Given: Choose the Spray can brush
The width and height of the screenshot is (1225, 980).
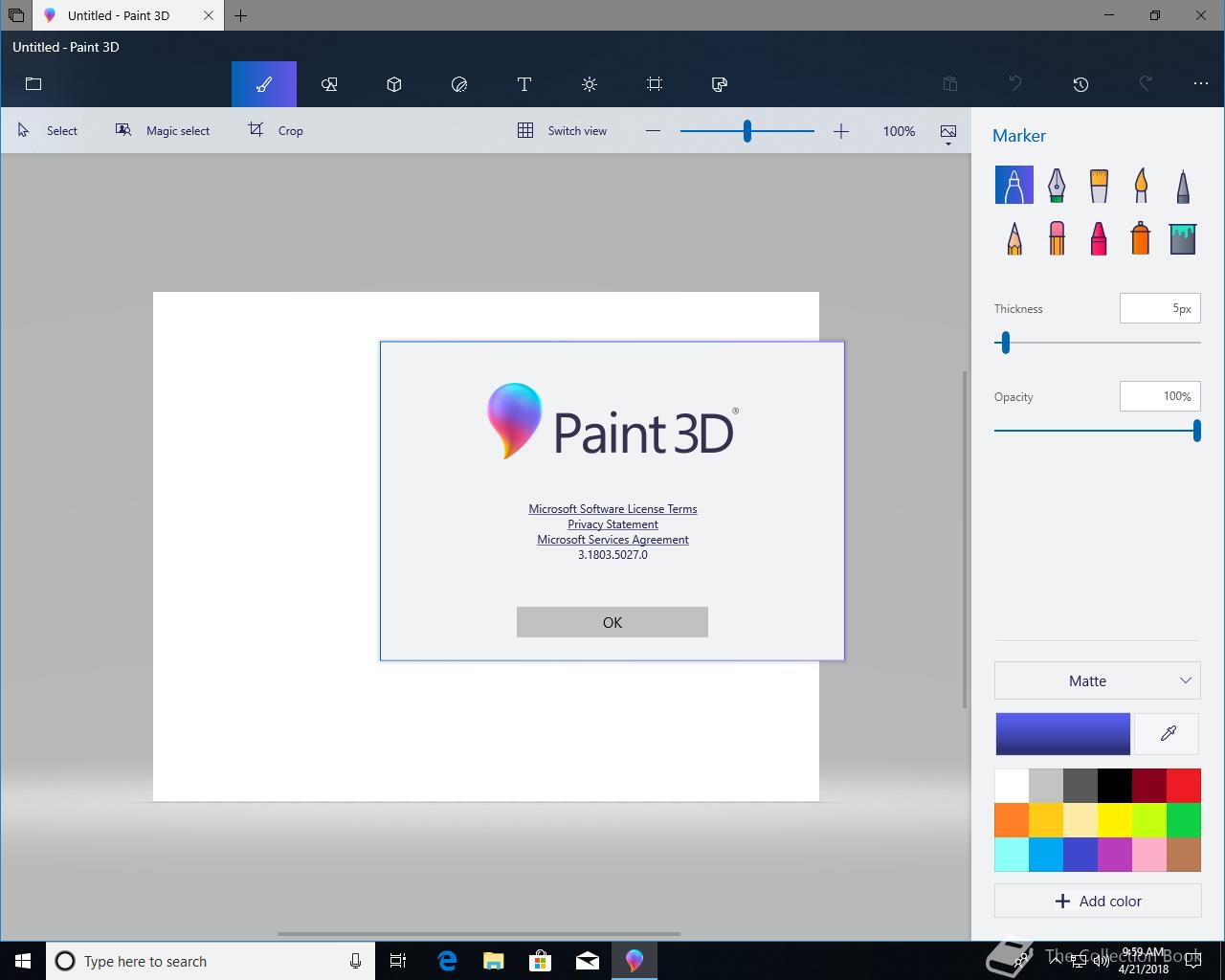Looking at the screenshot, I should 1141,238.
